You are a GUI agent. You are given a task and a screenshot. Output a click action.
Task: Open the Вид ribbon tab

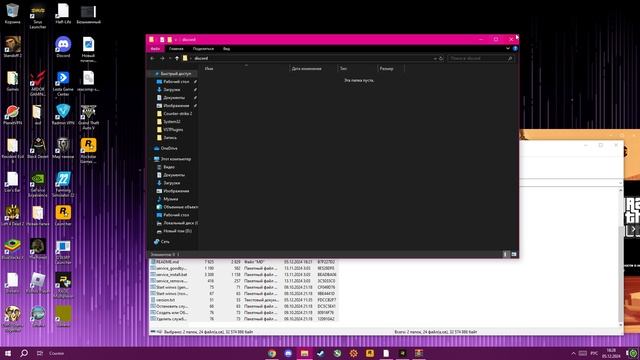coord(227,49)
